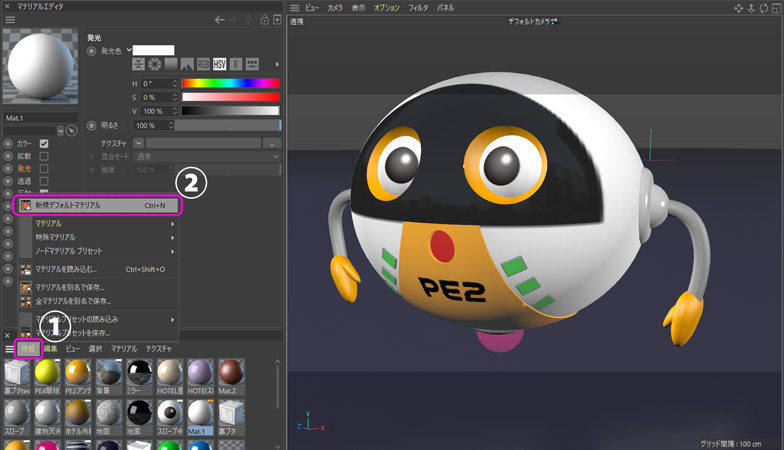Select the PE4眼球 yellow material thumbnail

point(48,375)
